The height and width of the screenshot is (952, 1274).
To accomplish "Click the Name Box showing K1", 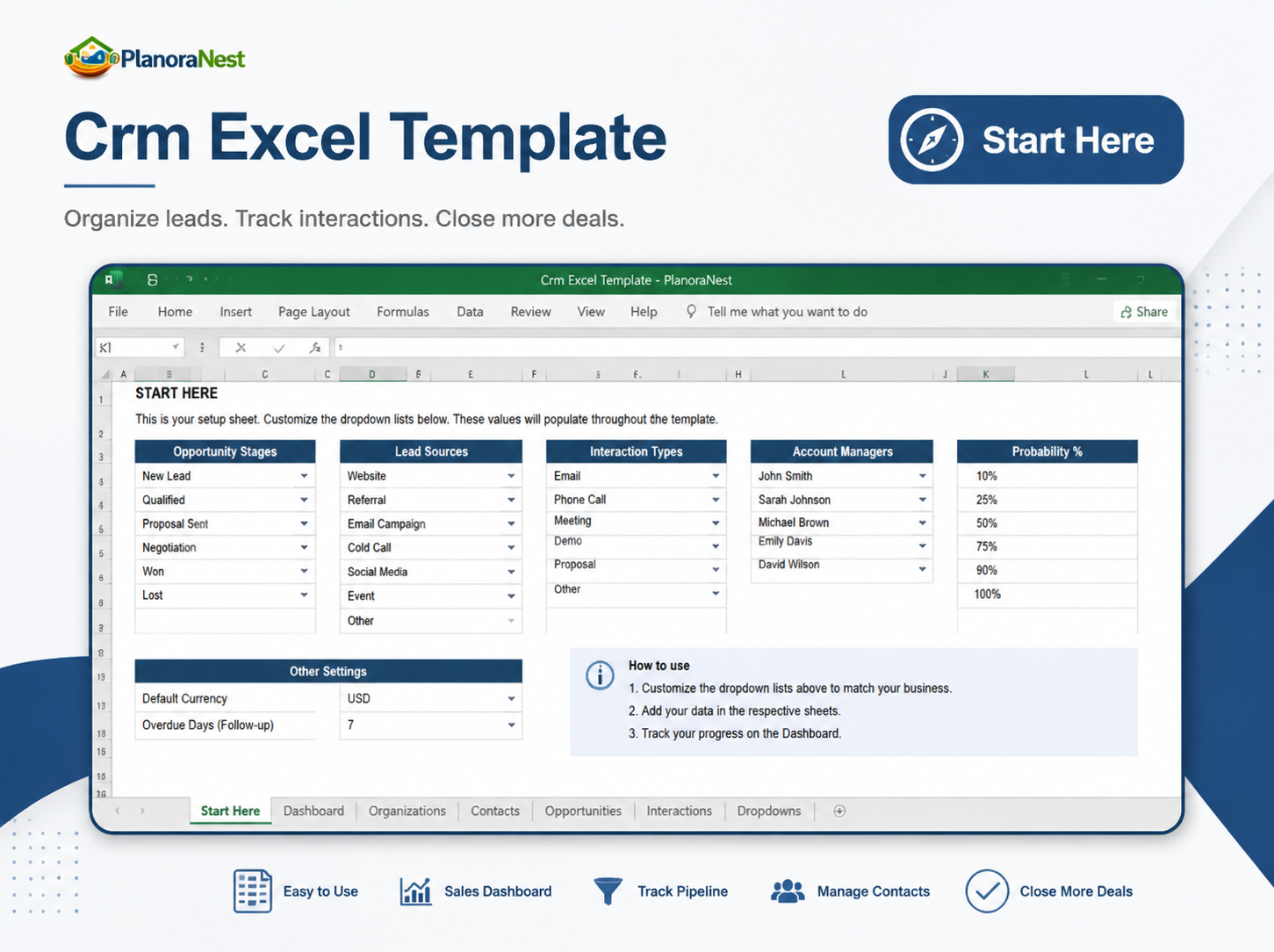I will pos(139,348).
